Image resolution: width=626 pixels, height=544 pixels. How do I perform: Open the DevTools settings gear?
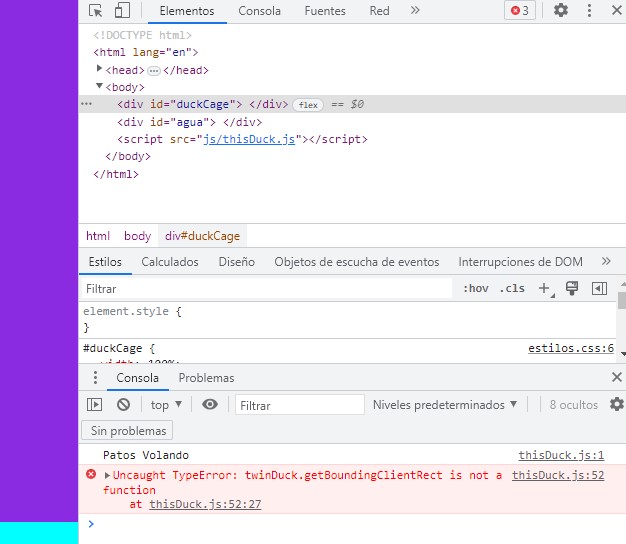point(561,10)
